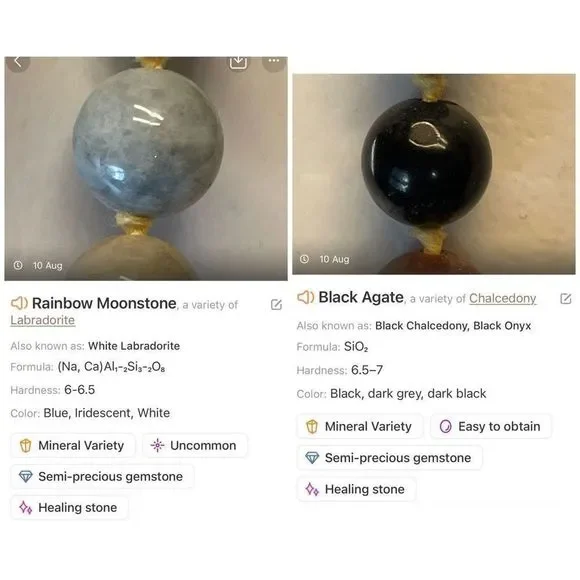Tap the agate Healing stone tag

(357, 489)
